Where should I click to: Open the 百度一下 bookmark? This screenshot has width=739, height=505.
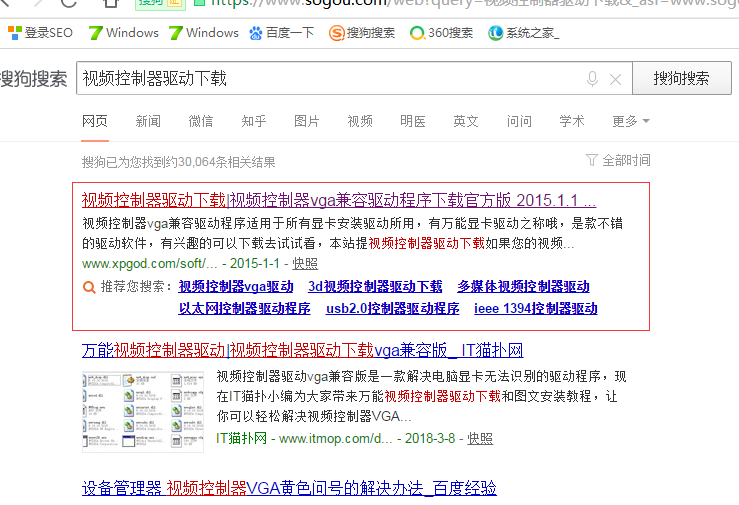click(281, 33)
